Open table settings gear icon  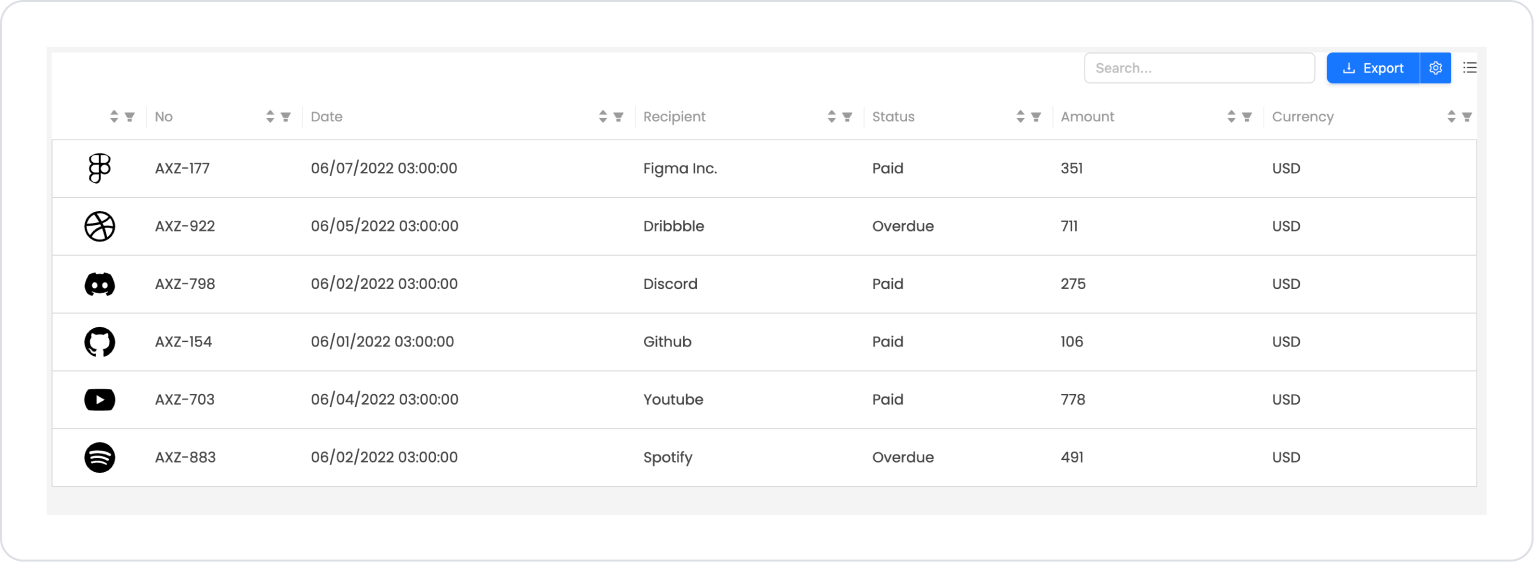[x=1435, y=68]
